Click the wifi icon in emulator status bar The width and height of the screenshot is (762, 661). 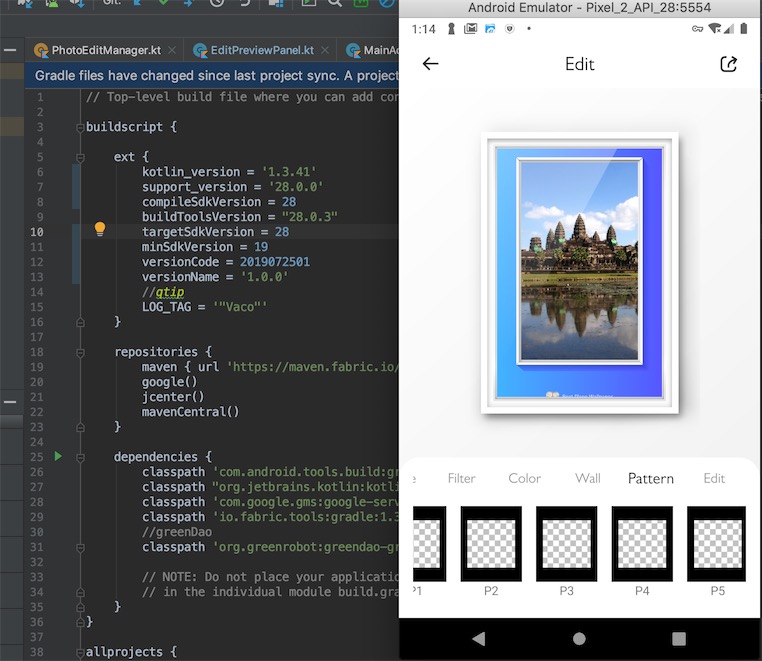coord(714,29)
